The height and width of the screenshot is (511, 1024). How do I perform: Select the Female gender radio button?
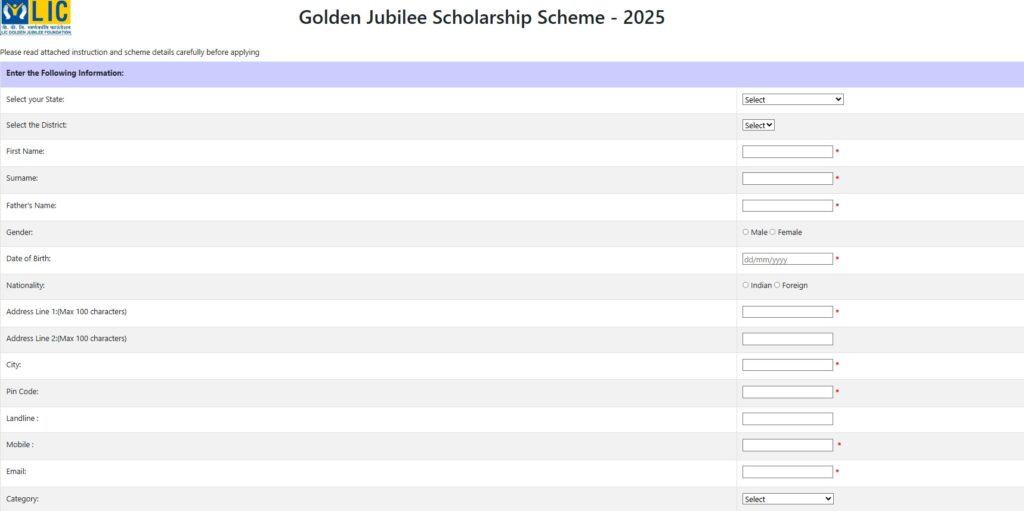coord(773,232)
